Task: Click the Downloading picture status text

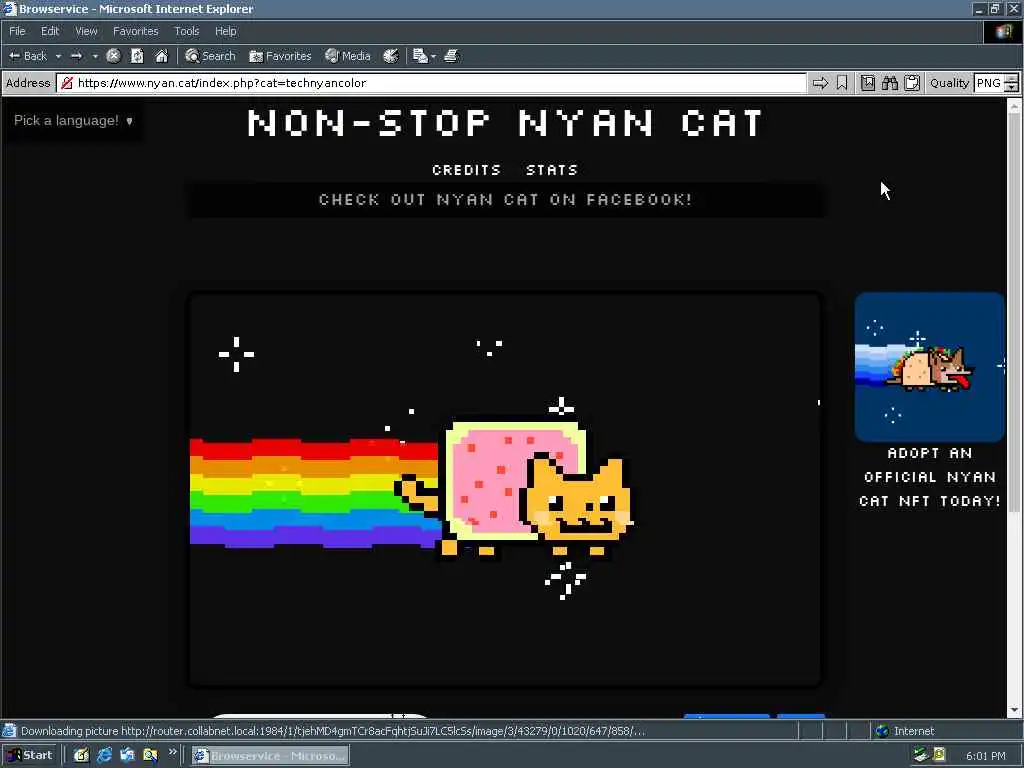Action: (x=332, y=731)
